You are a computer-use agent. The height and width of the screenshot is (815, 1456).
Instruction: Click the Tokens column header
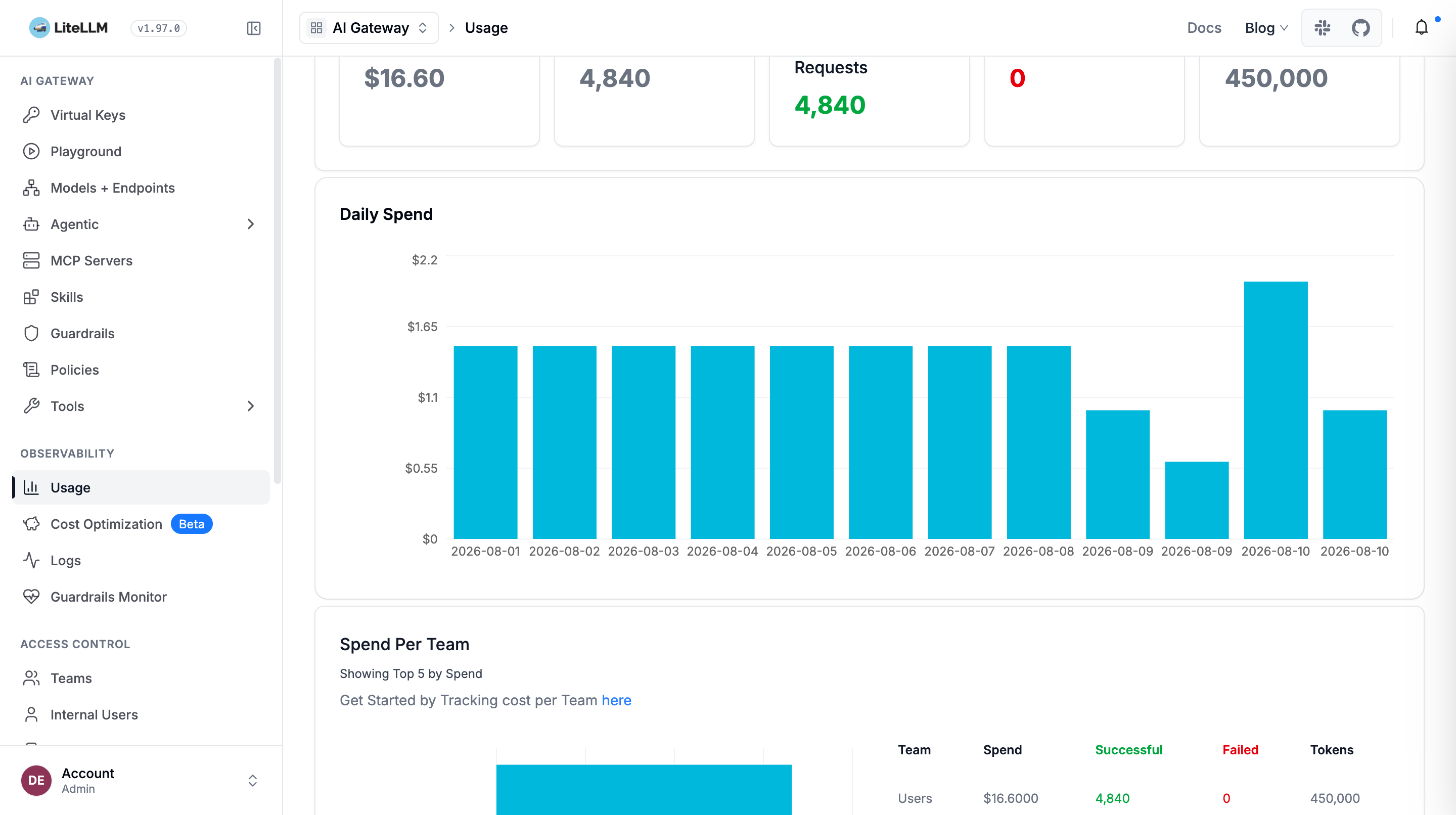tap(1332, 749)
